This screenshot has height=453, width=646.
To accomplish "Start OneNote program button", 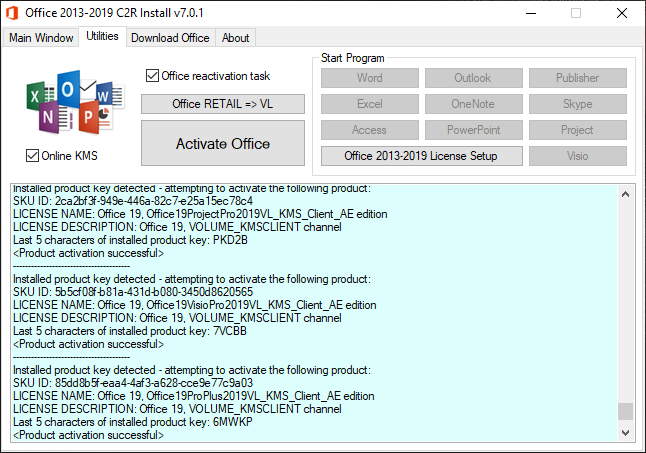I will point(473,104).
